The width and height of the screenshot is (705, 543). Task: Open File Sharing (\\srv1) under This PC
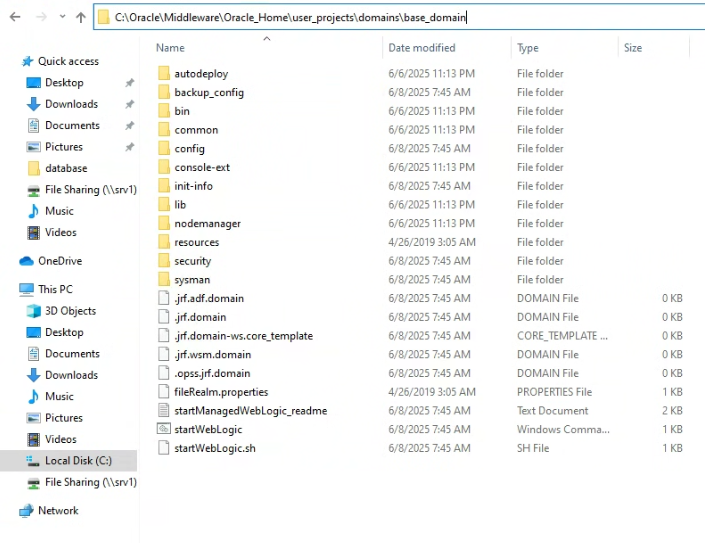[x=91, y=482]
